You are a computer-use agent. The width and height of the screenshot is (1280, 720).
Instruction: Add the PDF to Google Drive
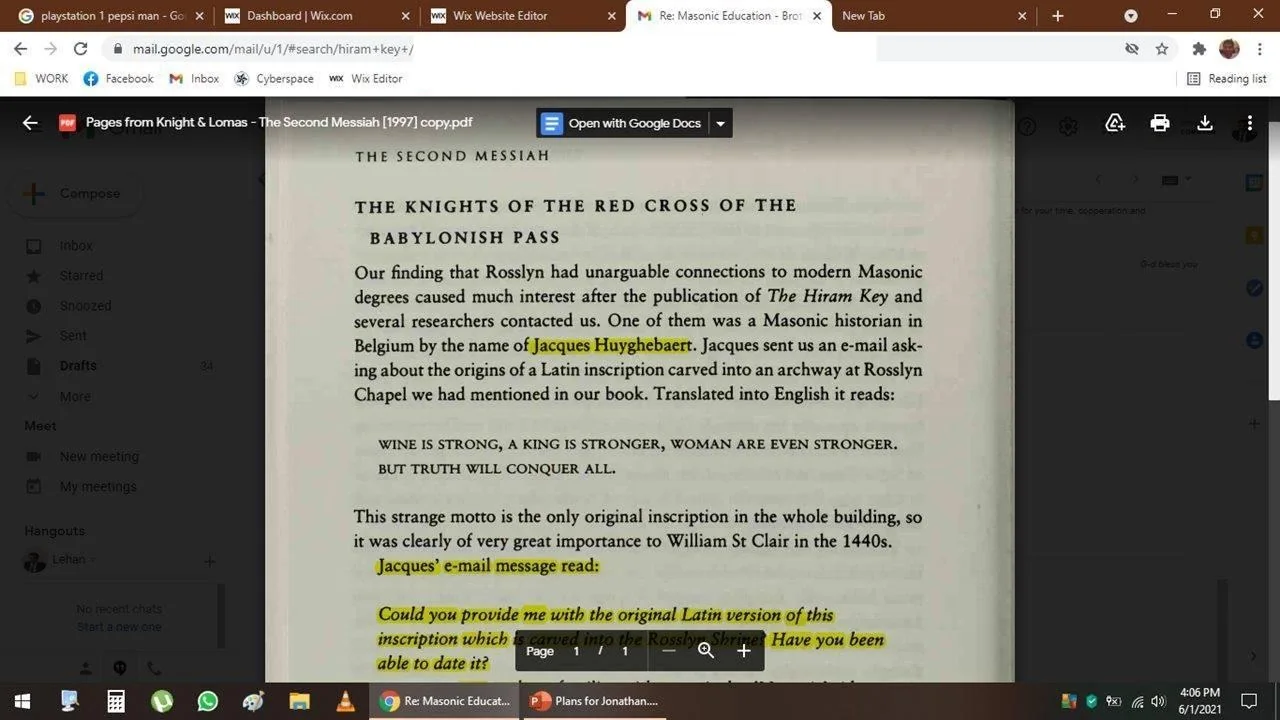coord(1115,123)
